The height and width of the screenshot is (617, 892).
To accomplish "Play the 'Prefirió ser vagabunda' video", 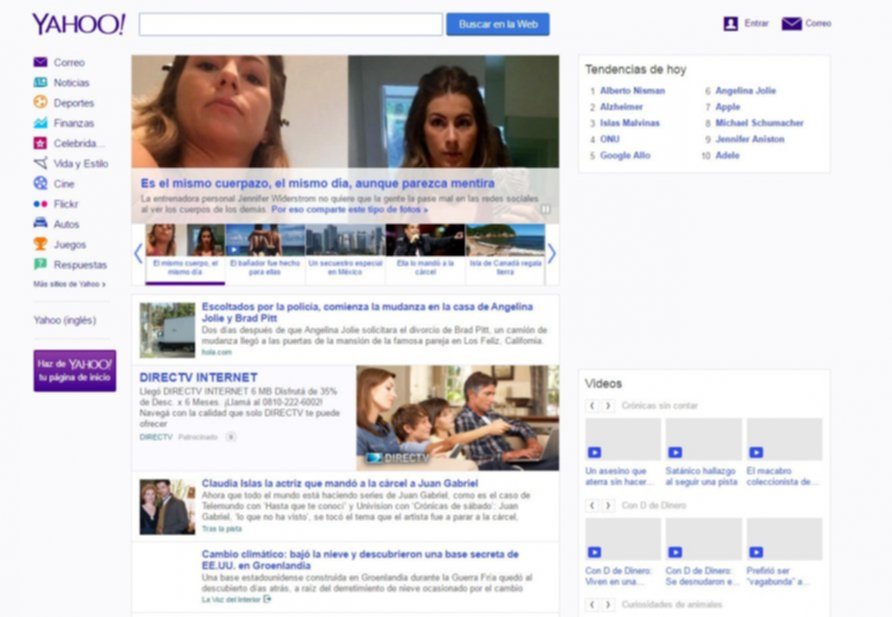I will click(x=755, y=552).
